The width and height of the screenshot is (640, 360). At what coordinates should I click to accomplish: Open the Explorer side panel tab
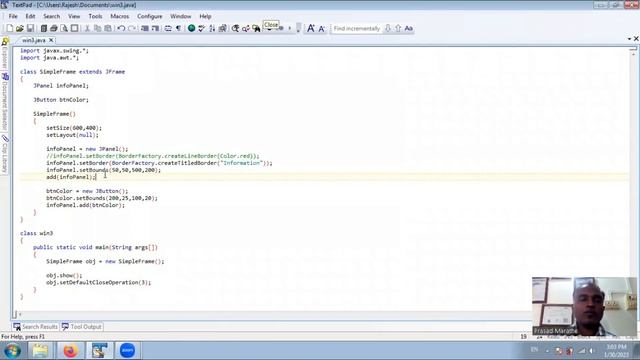tap(5, 54)
